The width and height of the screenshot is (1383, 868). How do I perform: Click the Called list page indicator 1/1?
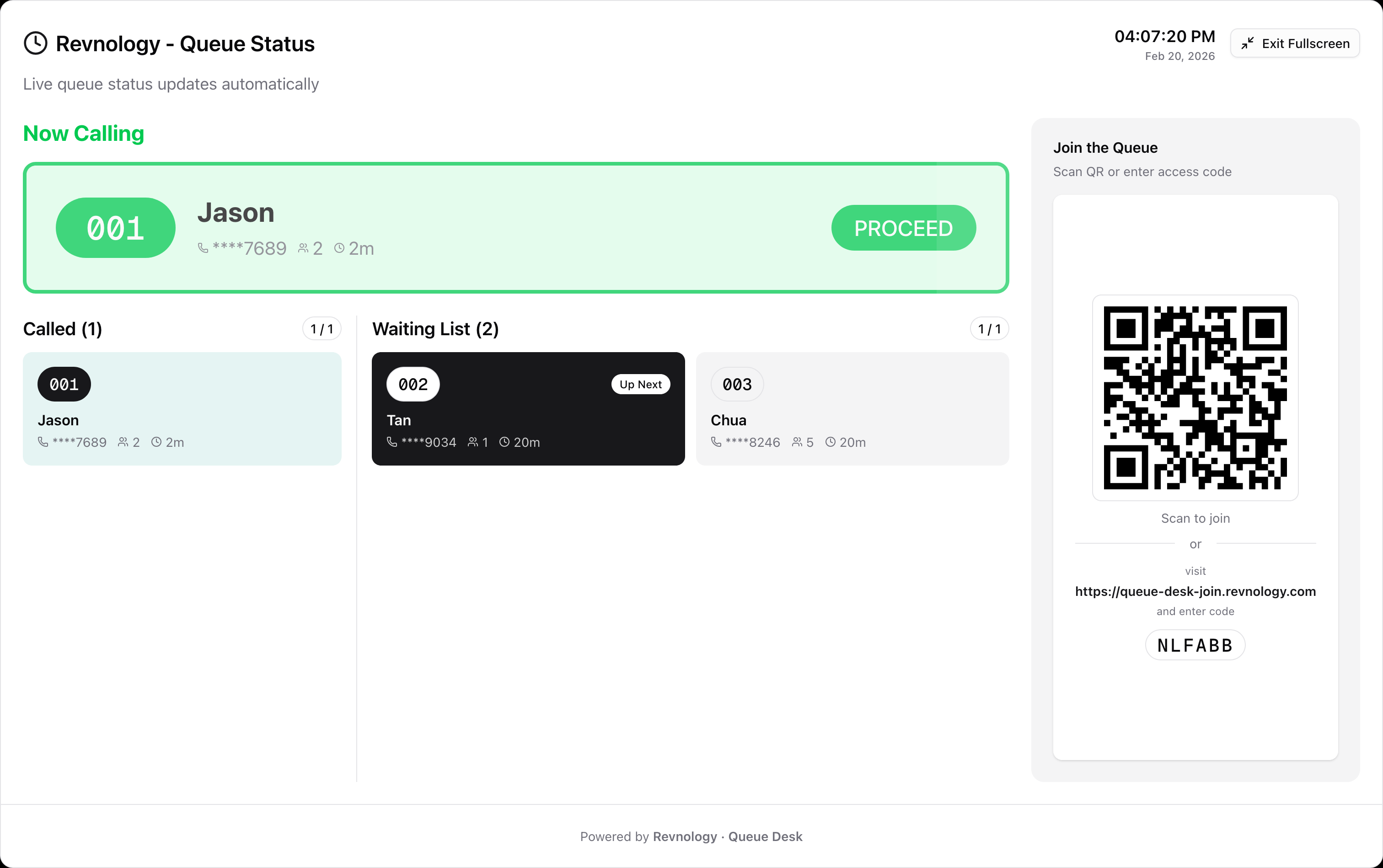point(322,329)
